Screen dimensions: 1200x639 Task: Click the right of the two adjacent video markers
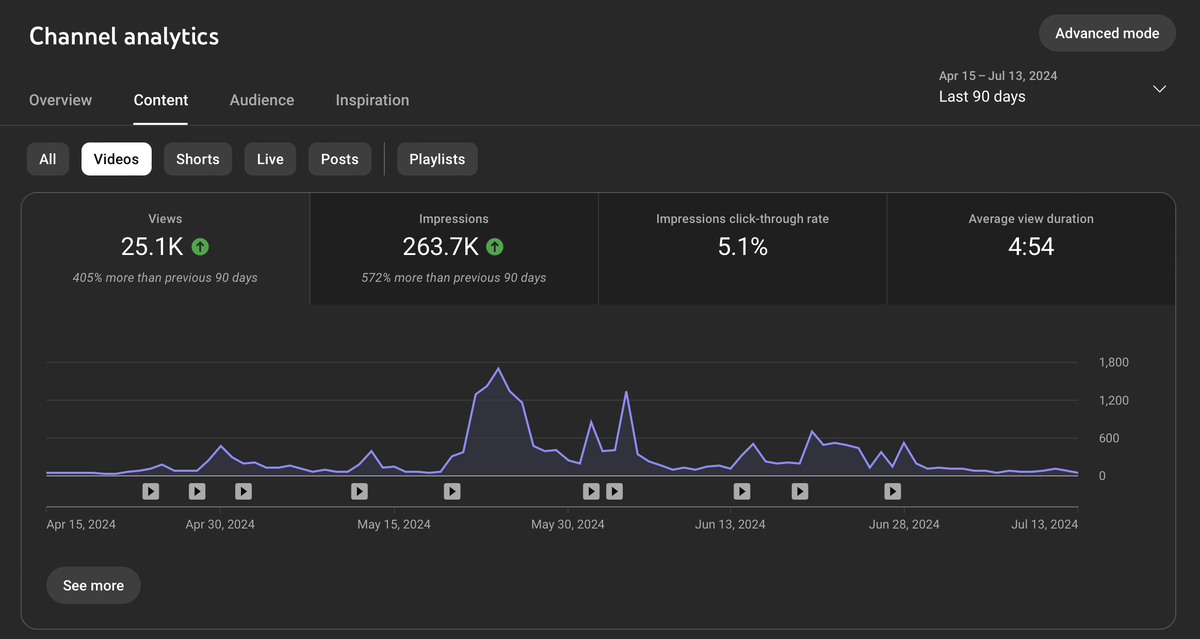coord(614,491)
